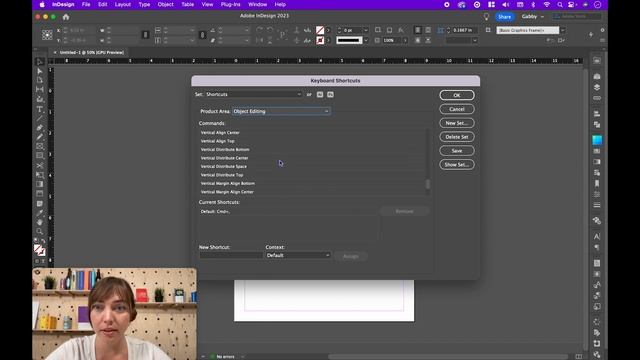
Task: Open the Gabby workspace switcher dropdown
Action: (533, 17)
